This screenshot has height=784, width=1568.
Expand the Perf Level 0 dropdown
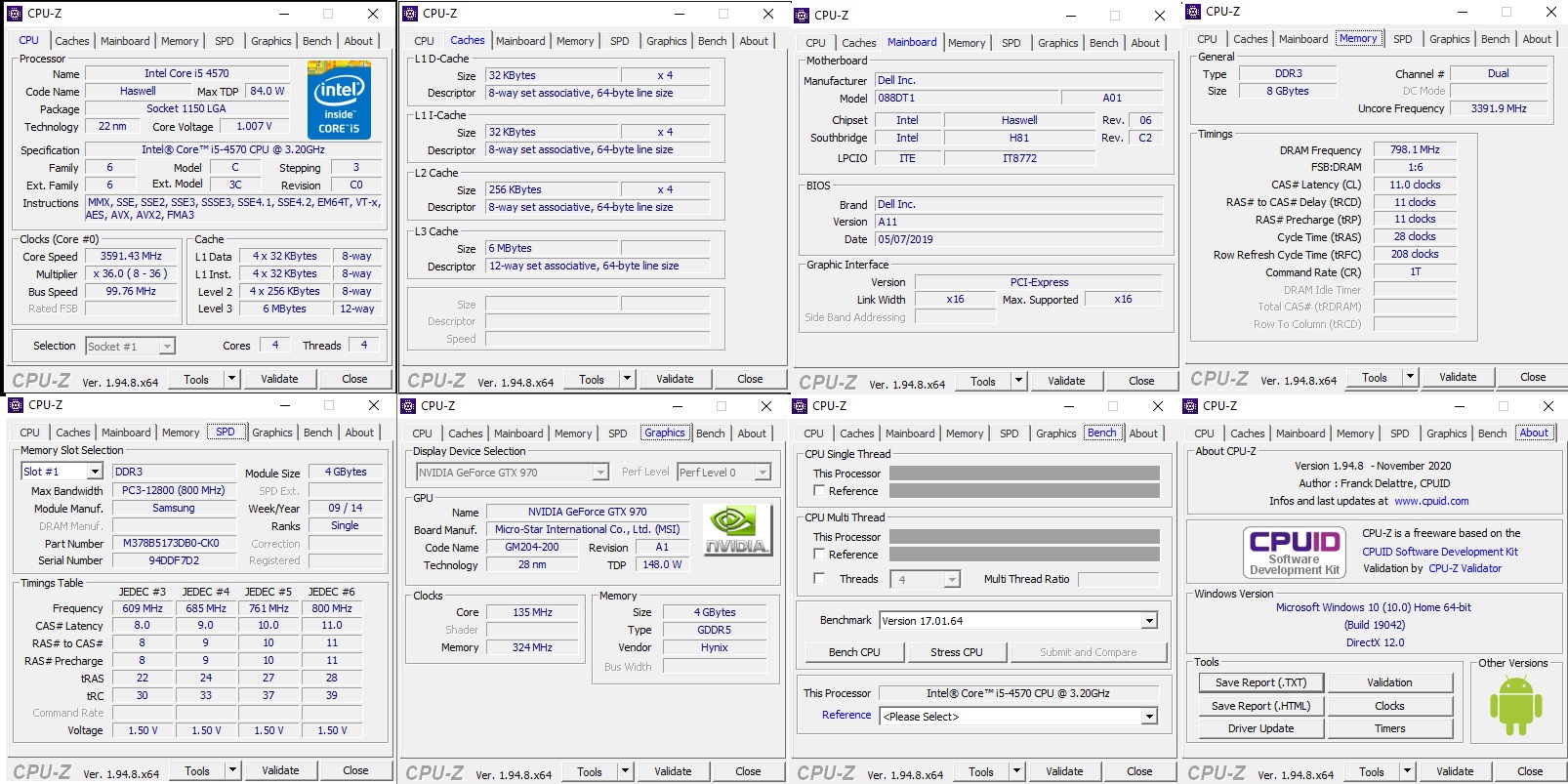pos(763,473)
